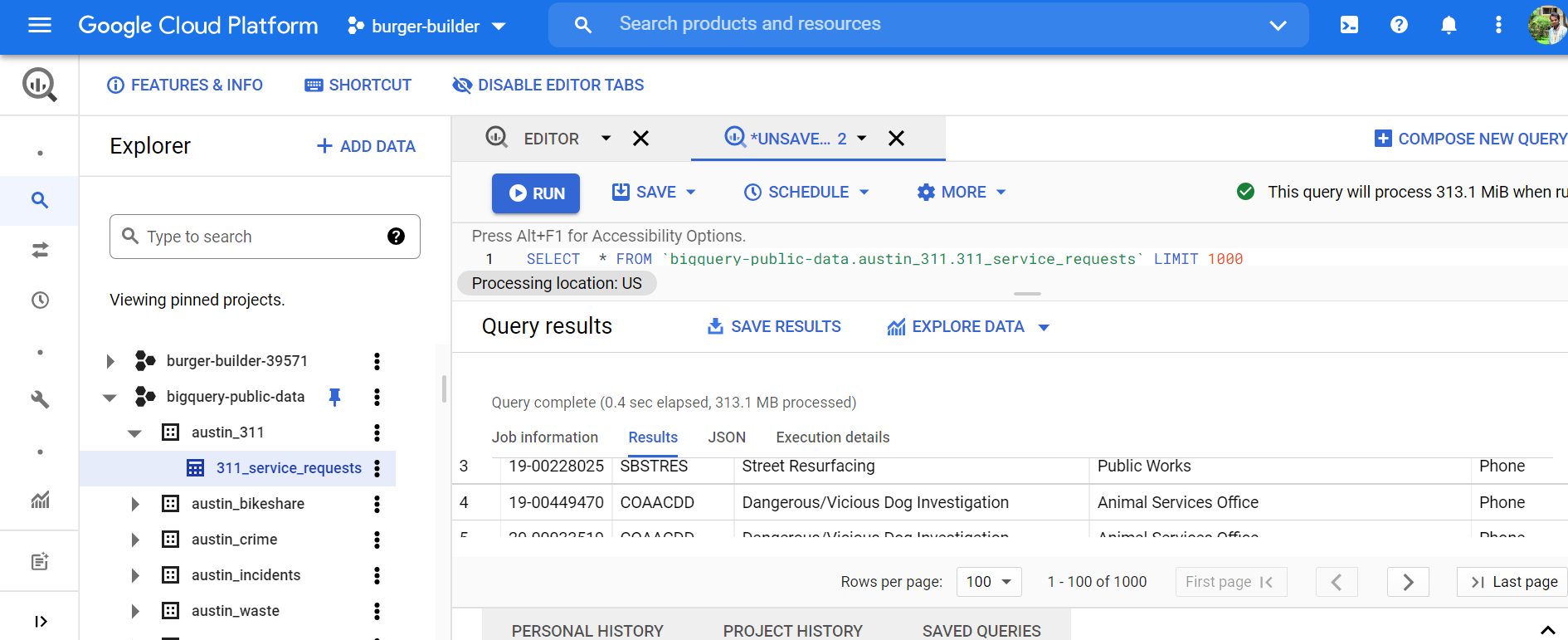Open the hamburger navigation menu
The height and width of the screenshot is (640, 1568).
[40, 25]
